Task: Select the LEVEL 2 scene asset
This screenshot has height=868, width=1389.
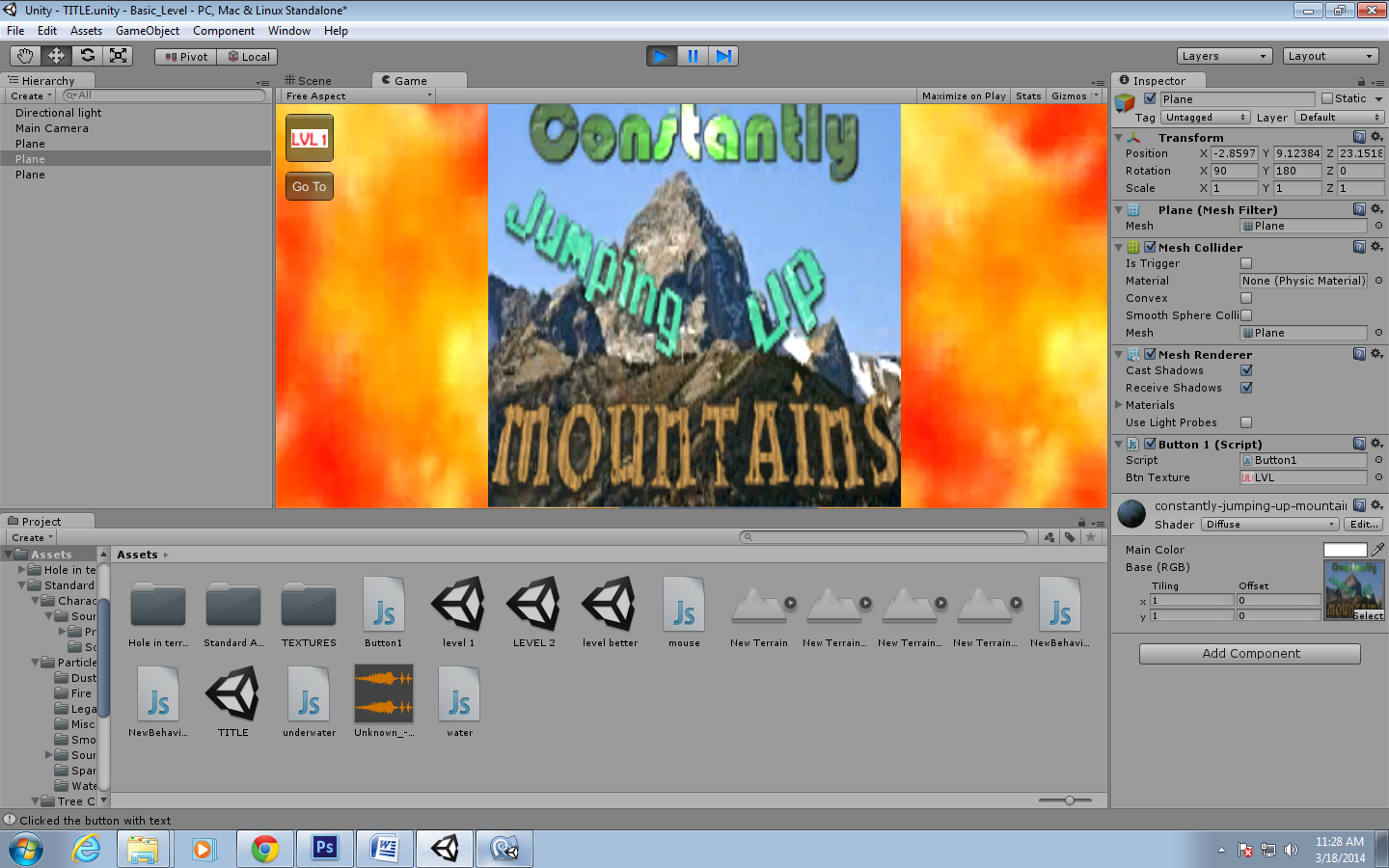Action: [533, 611]
